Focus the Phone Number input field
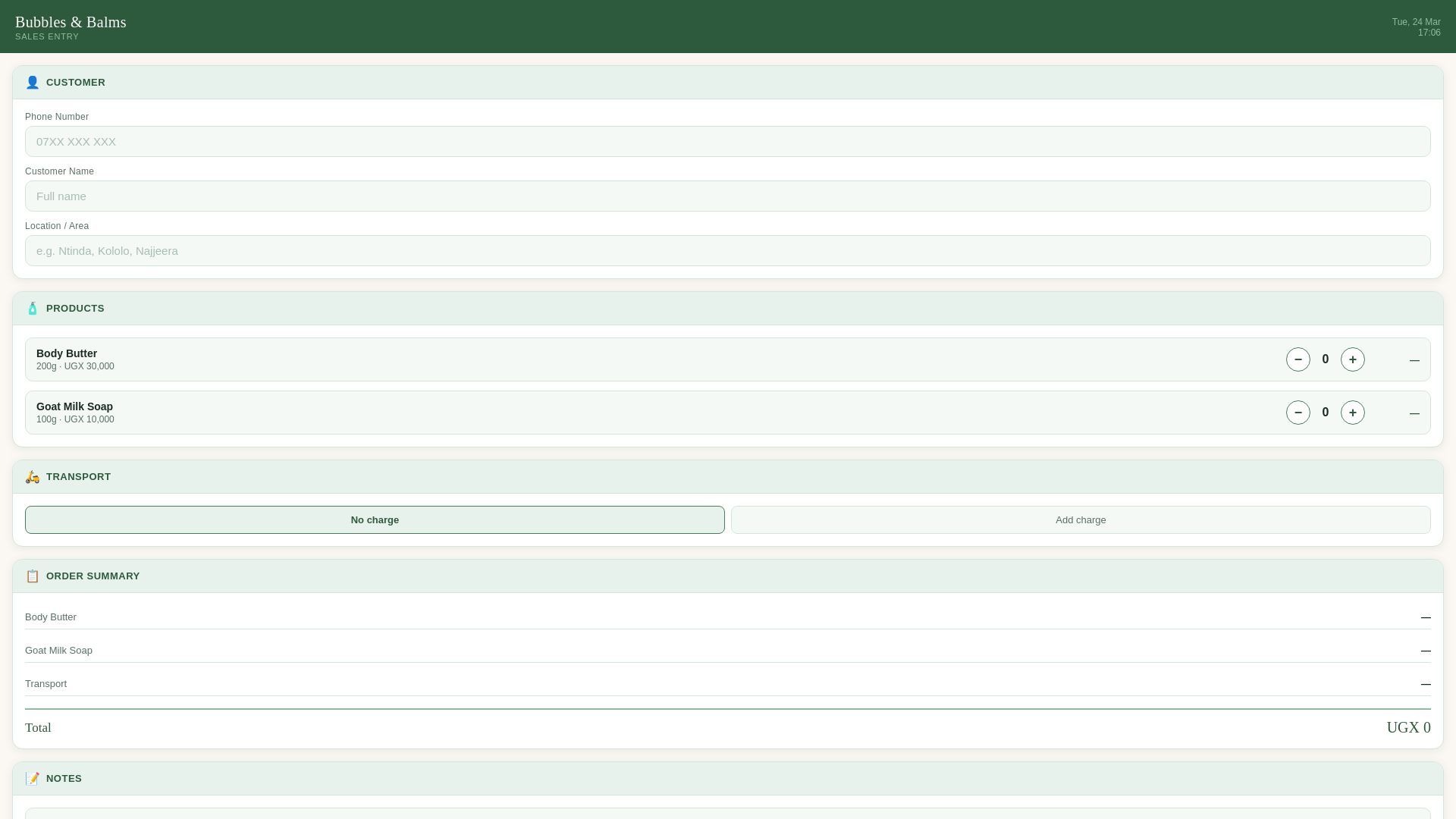Viewport: 1456px width, 819px height. [x=728, y=142]
